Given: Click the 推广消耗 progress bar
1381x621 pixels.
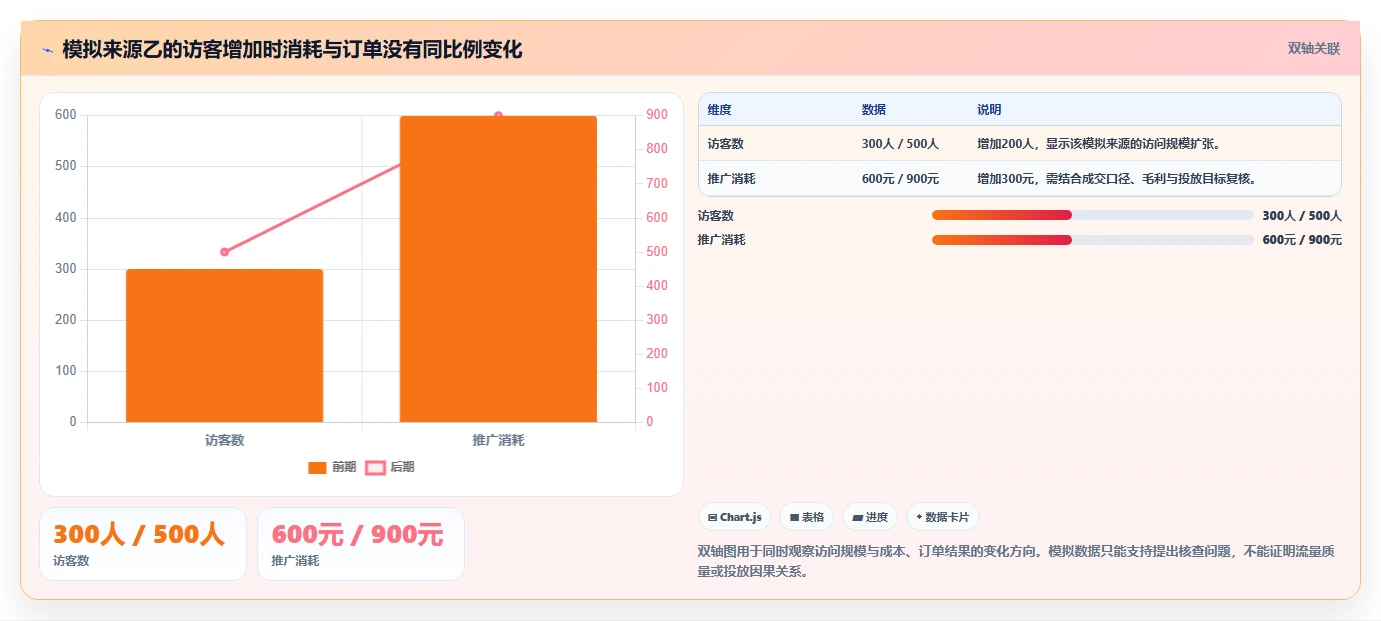Looking at the screenshot, I should [1092, 240].
